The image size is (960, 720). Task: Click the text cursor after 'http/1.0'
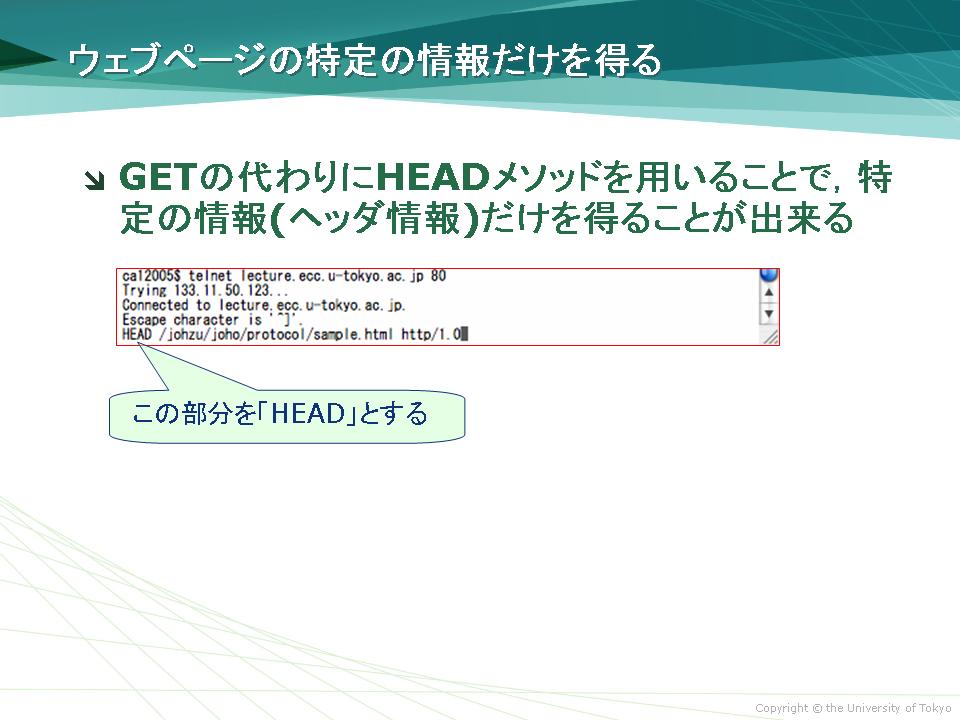(465, 334)
